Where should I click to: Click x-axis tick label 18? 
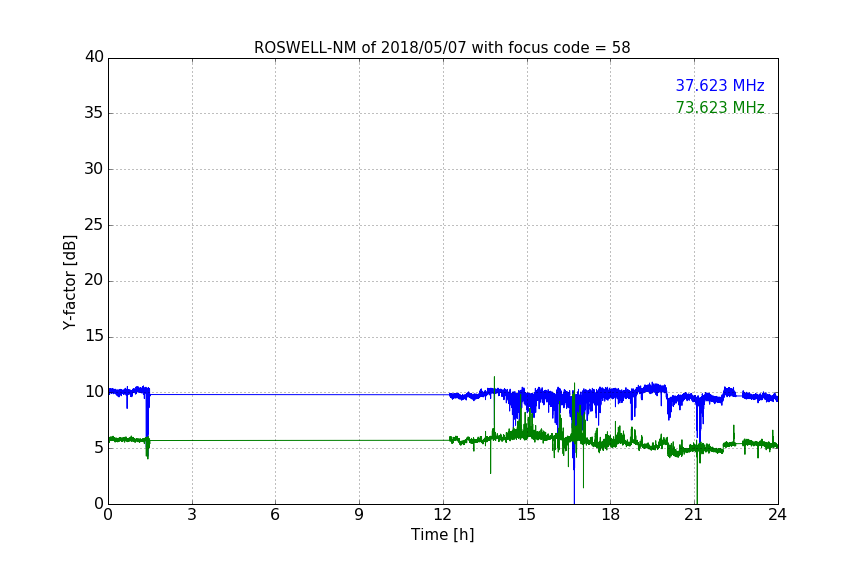(x=611, y=515)
